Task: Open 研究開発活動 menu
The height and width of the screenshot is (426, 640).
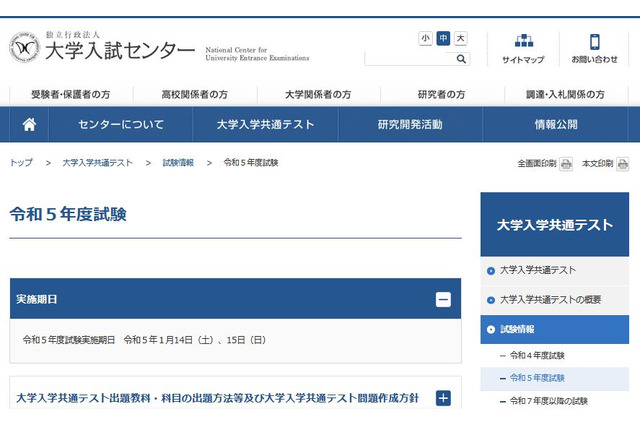Action: (x=410, y=124)
